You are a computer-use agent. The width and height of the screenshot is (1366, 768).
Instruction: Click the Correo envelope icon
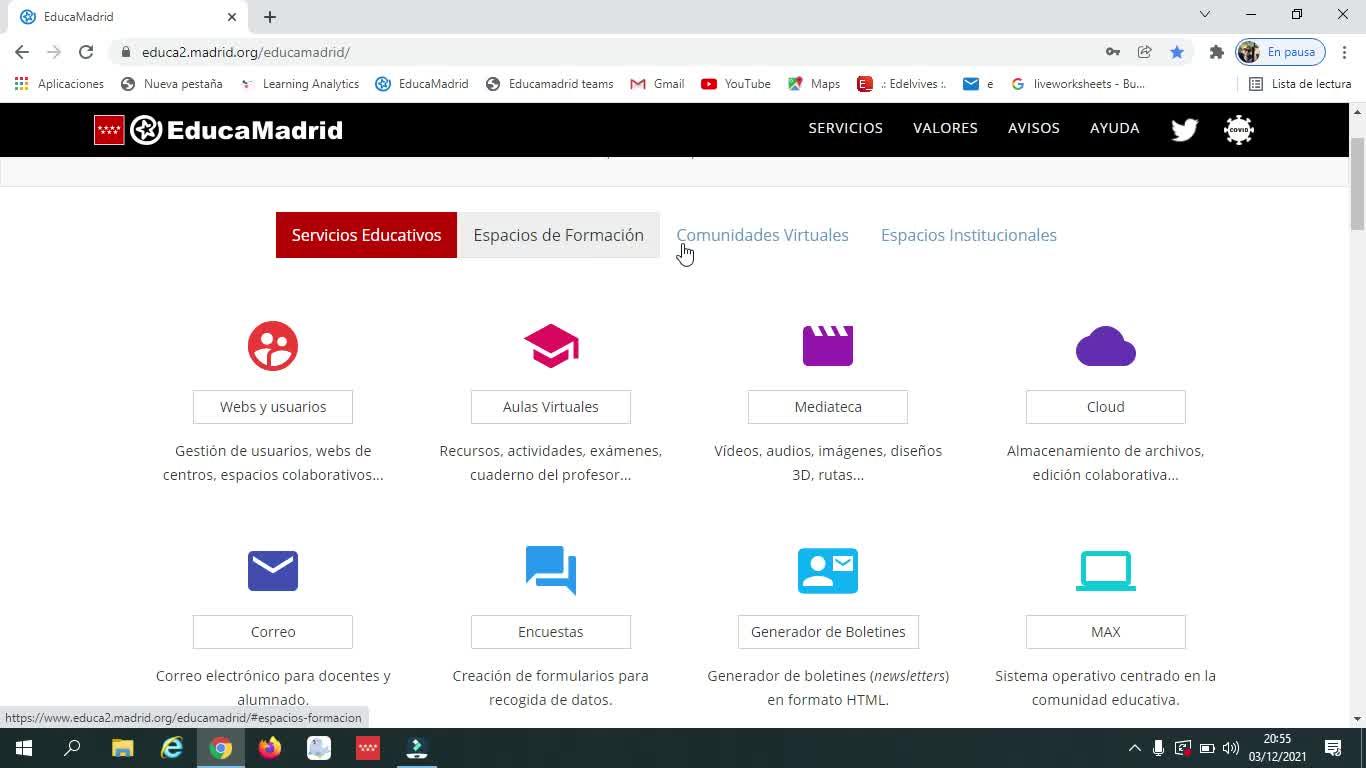coord(273,571)
